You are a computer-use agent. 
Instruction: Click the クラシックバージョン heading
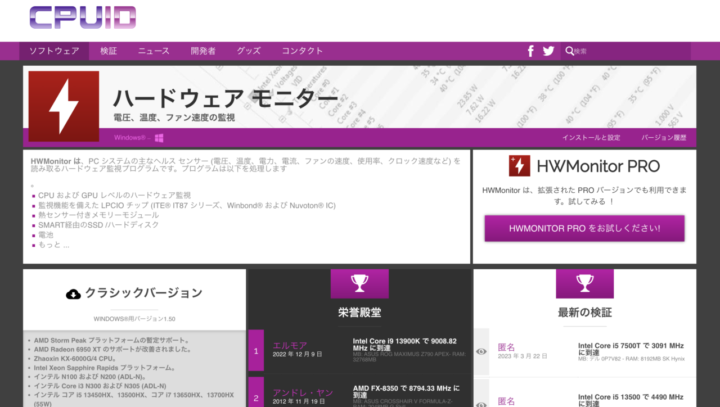point(144,293)
